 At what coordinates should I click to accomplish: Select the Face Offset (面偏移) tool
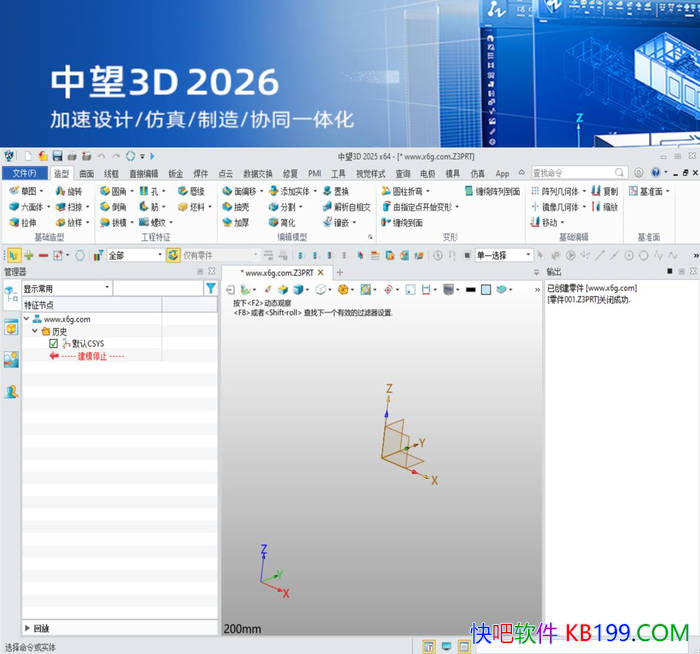(x=240, y=191)
